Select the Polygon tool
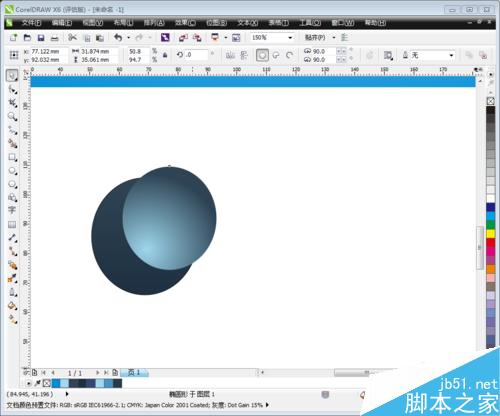 coord(13,184)
